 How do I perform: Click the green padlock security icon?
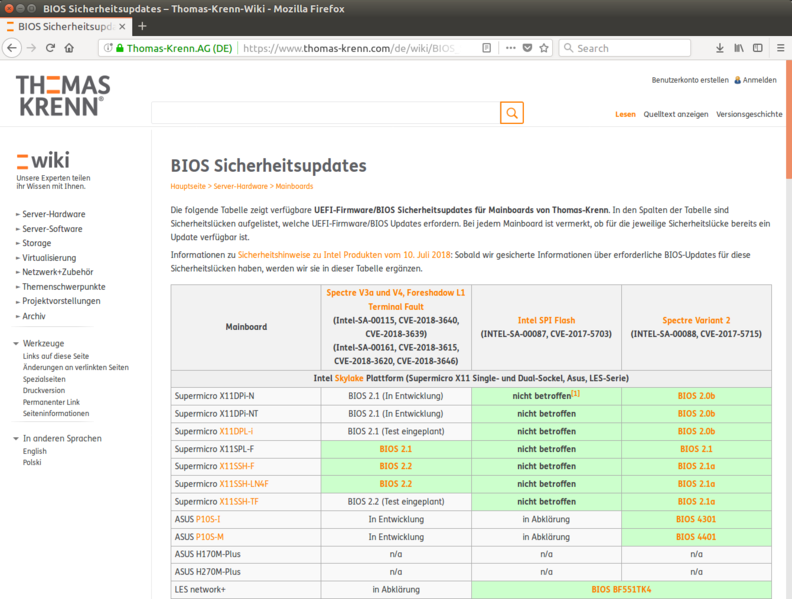[x=120, y=48]
